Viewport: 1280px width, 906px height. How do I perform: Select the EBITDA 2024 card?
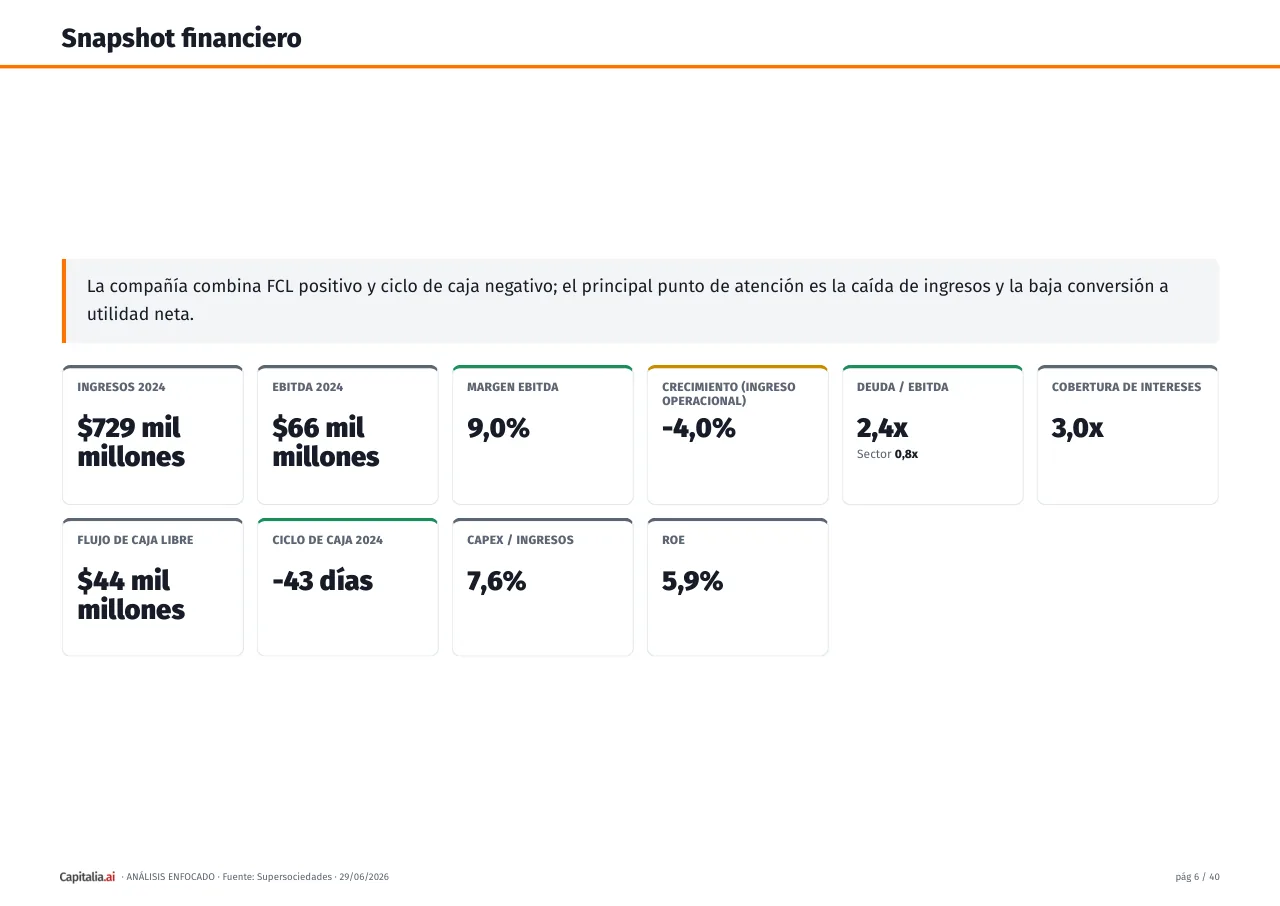point(348,435)
